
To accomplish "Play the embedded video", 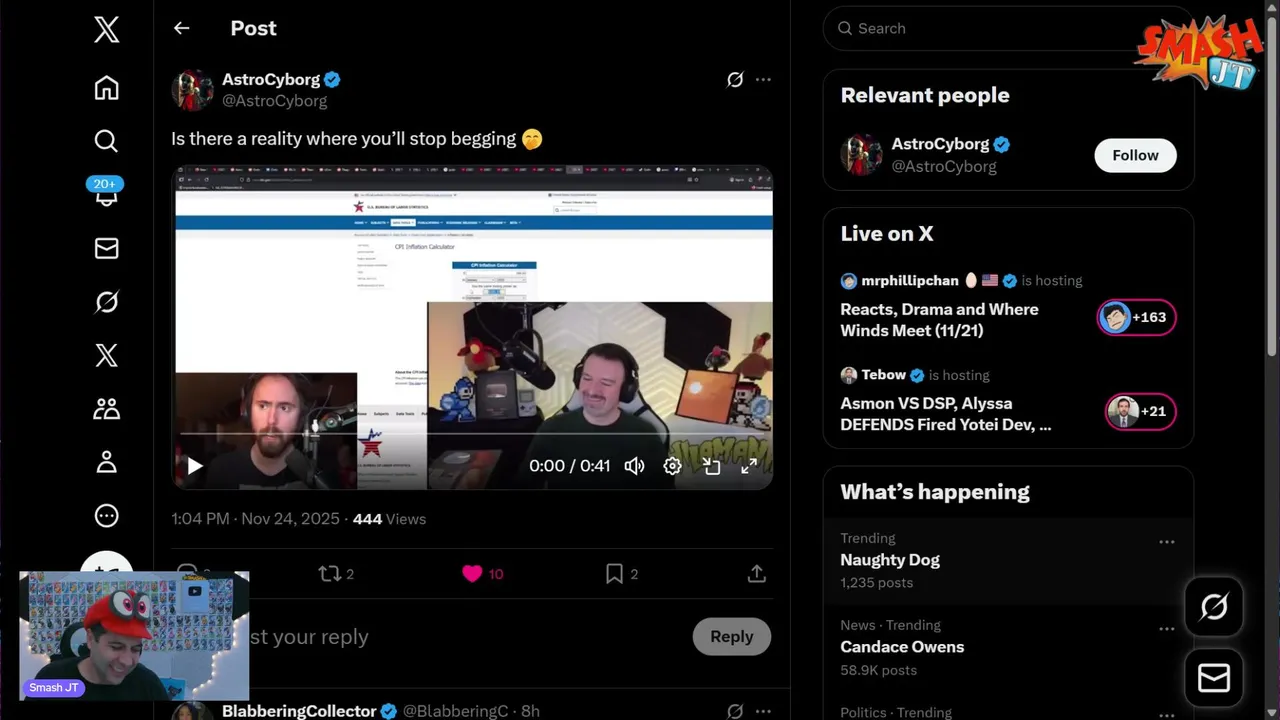I will pyautogui.click(x=195, y=466).
